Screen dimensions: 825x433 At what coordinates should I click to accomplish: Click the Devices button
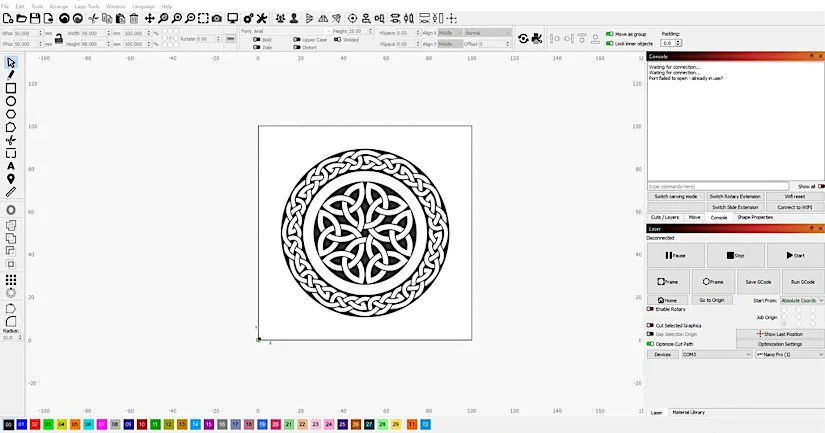click(662, 355)
